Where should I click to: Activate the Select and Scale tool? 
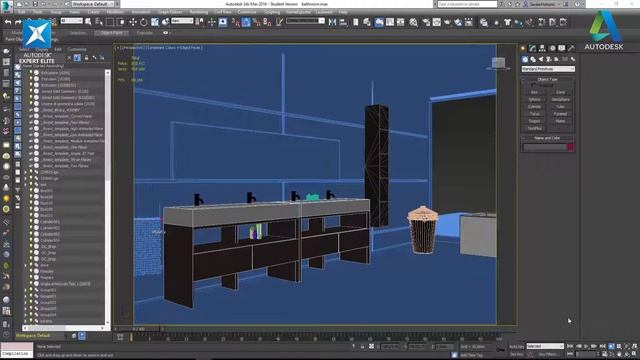[x=155, y=22]
